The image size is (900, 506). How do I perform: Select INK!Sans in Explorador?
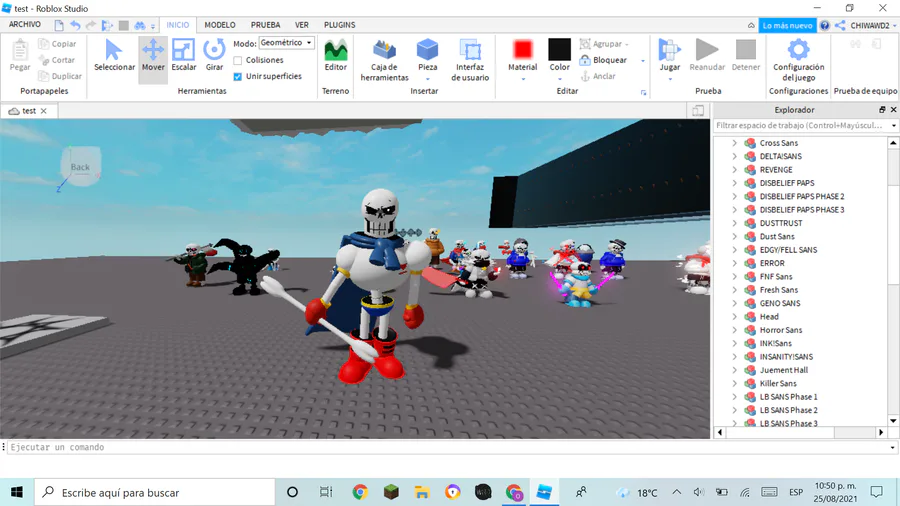(775, 343)
